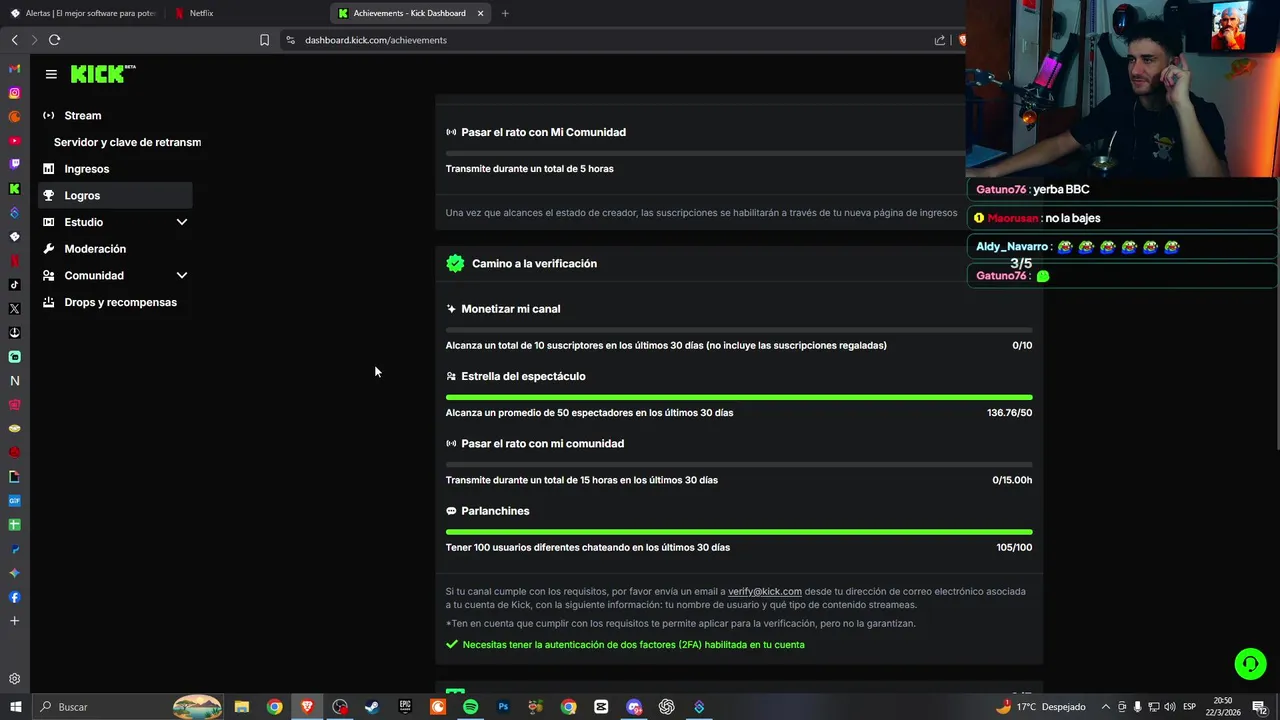The height and width of the screenshot is (720, 1280).
Task: Open the Facebook sidebar shortcut
Action: pyautogui.click(x=14, y=597)
